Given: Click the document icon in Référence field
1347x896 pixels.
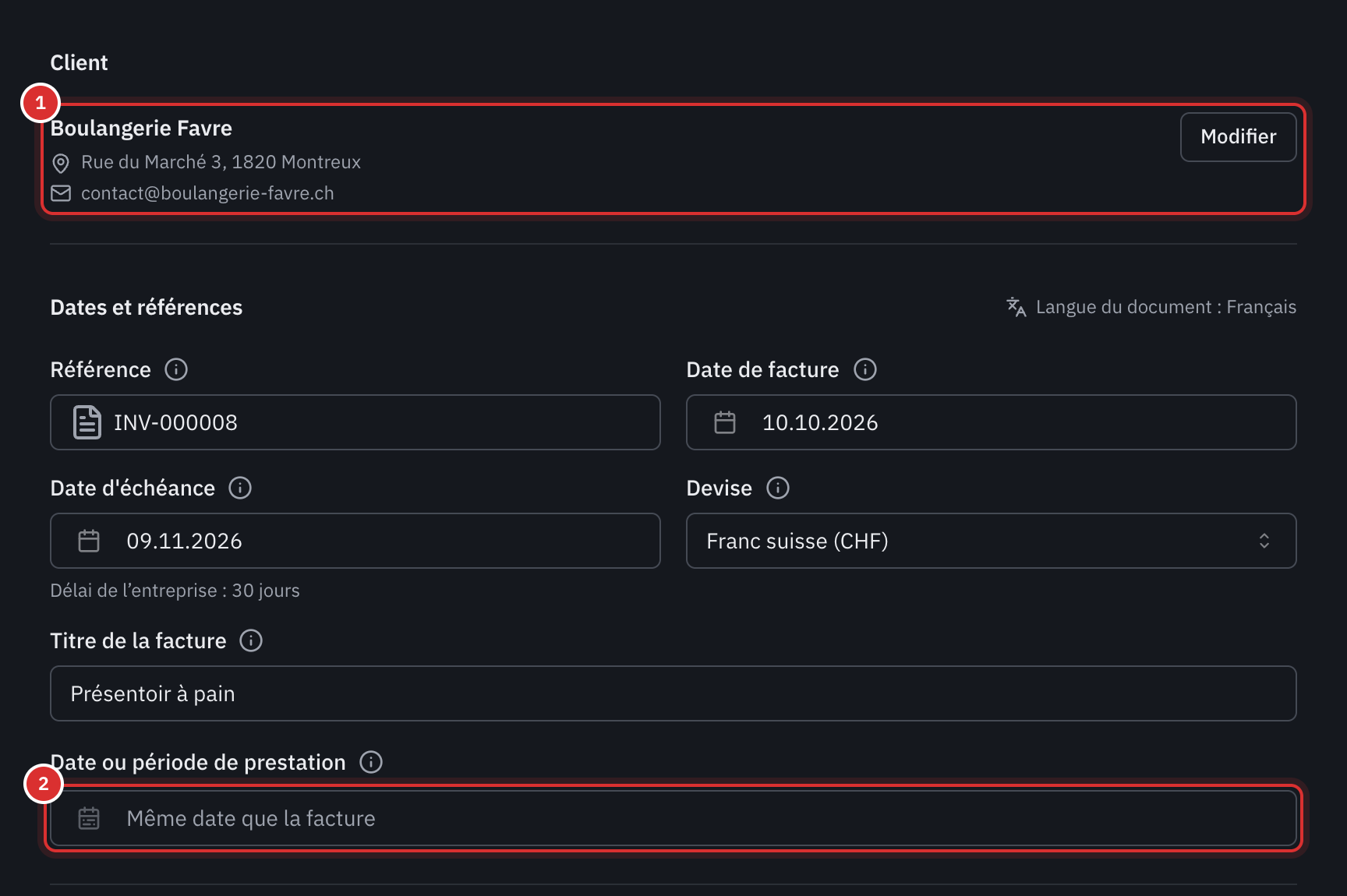Looking at the screenshot, I should [87, 422].
